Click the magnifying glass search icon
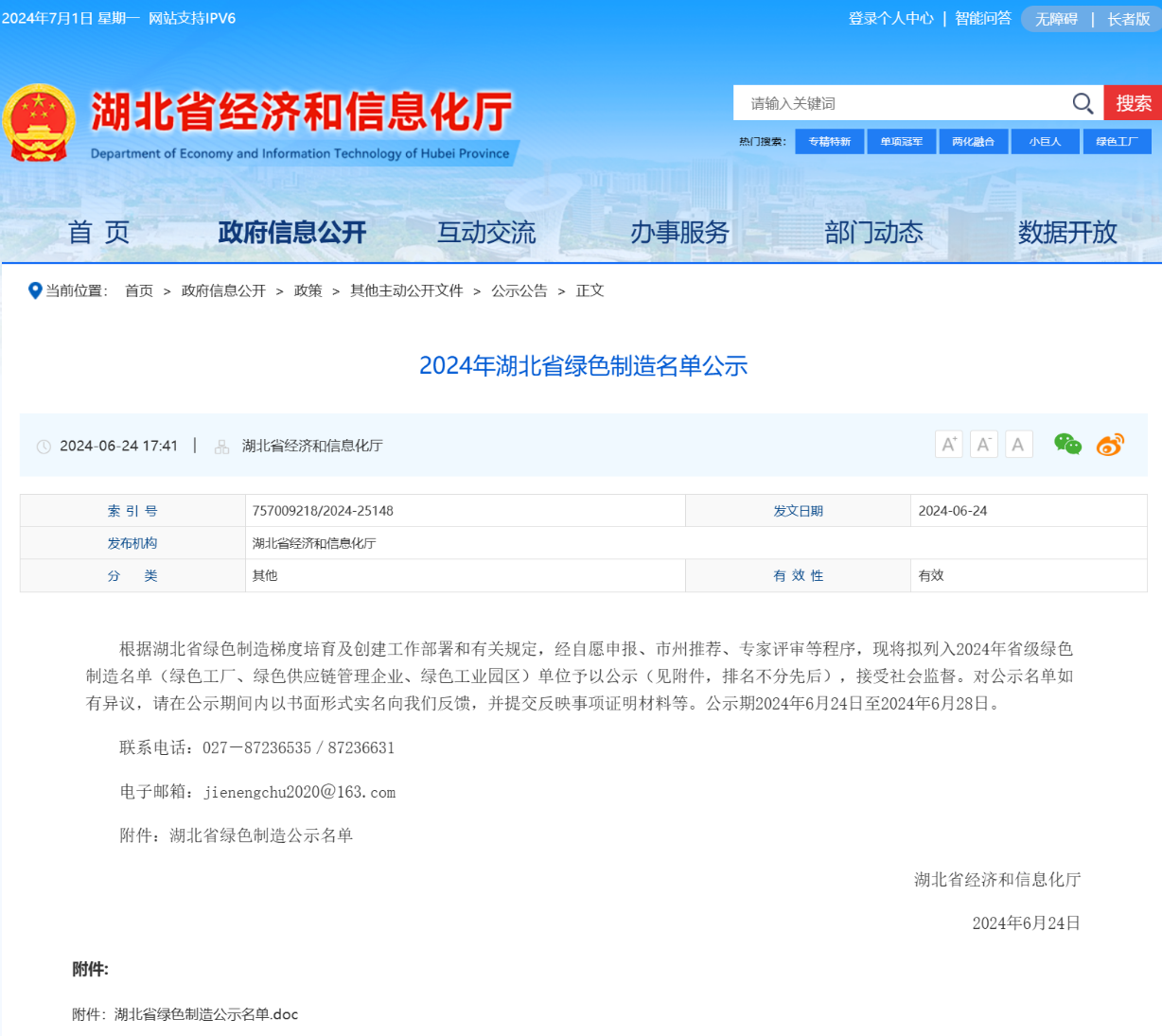Viewport: 1162px width, 1036px height. tap(1082, 103)
